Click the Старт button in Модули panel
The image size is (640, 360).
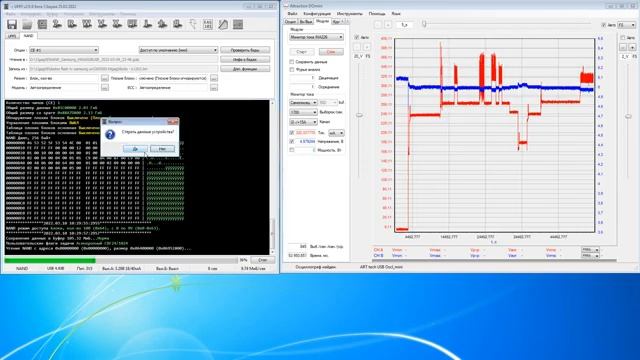302,52
